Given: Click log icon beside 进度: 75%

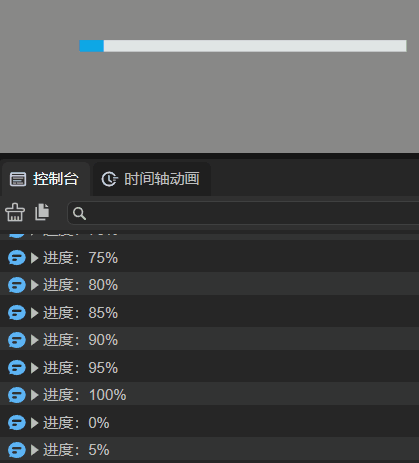Looking at the screenshot, I should pyautogui.click(x=17, y=258).
